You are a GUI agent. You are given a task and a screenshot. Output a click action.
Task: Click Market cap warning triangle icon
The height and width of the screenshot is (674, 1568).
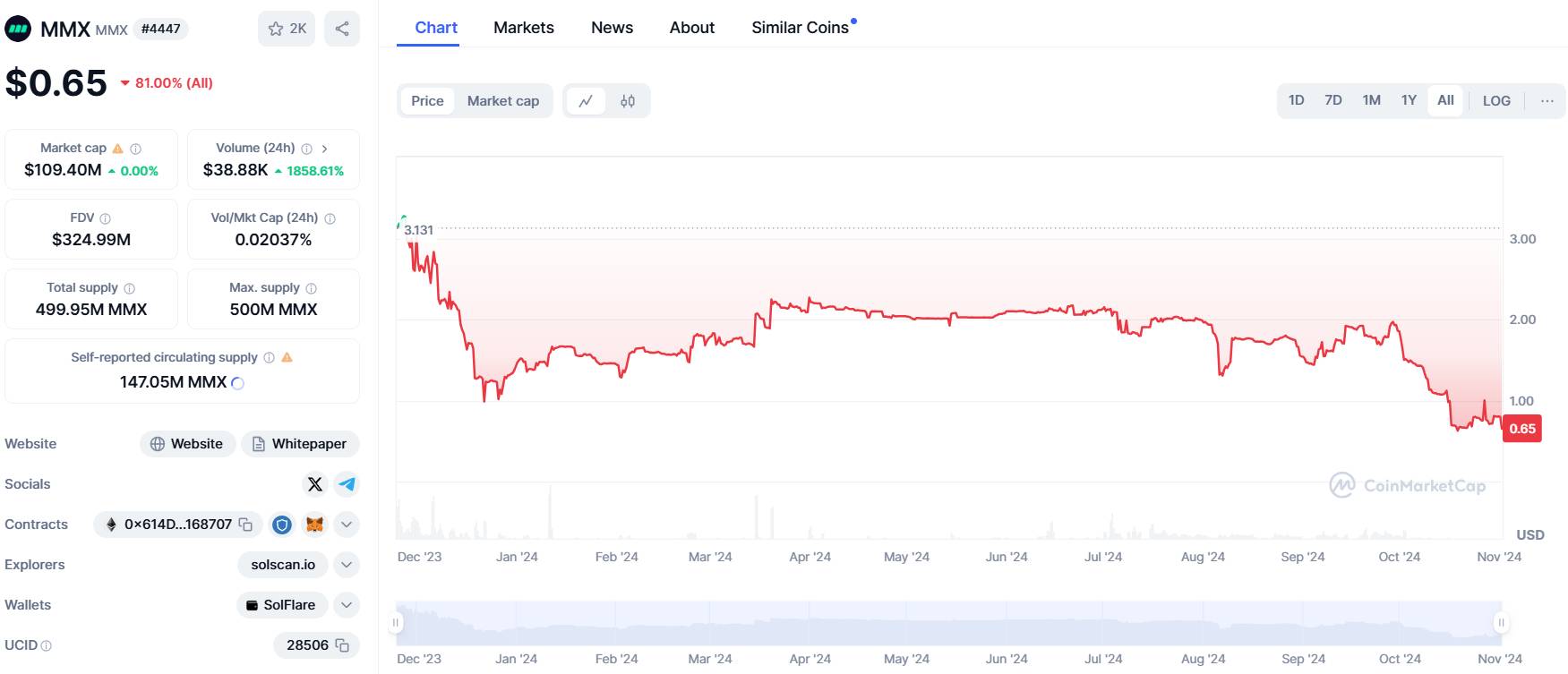point(117,149)
